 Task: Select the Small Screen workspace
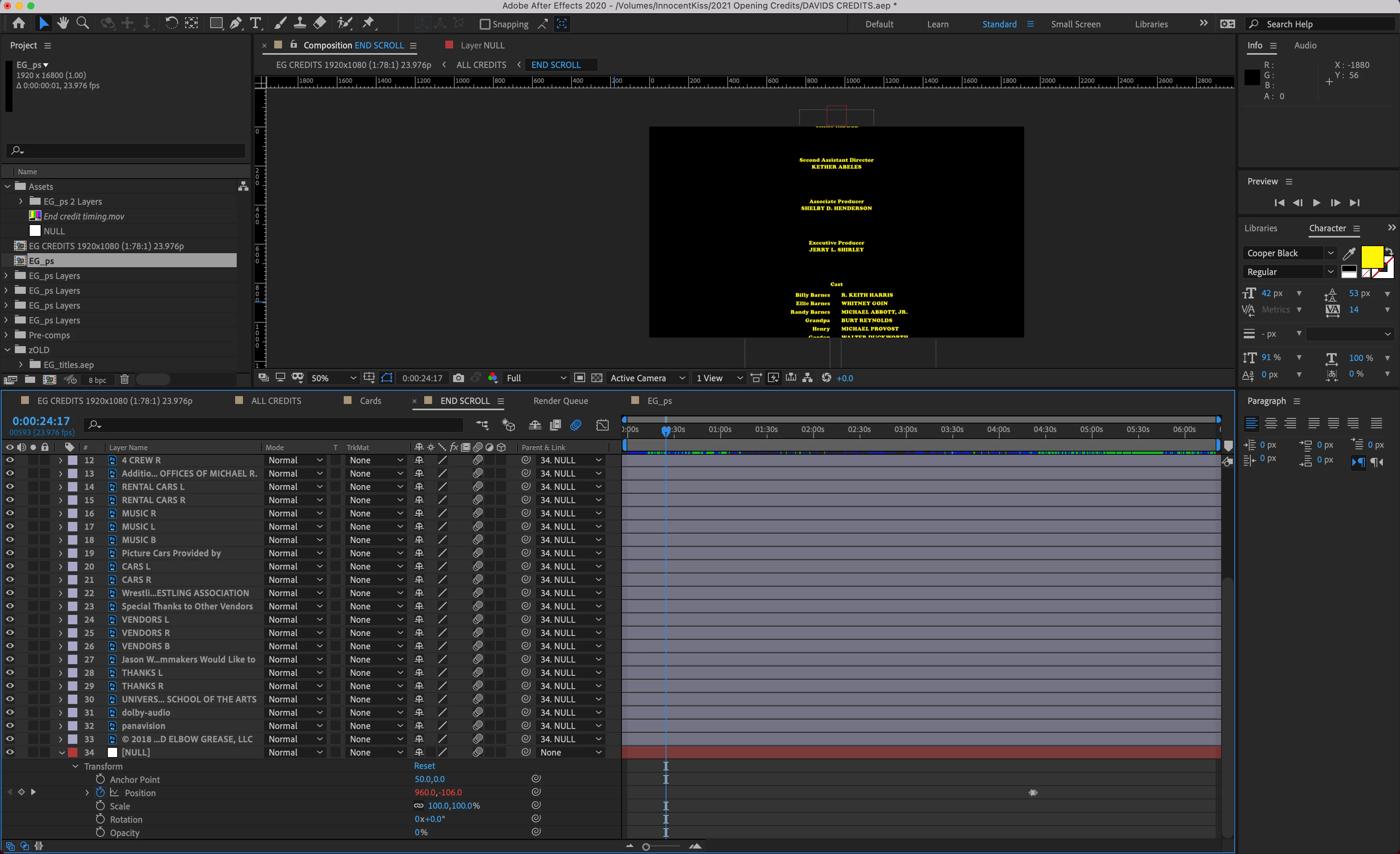coord(1075,24)
